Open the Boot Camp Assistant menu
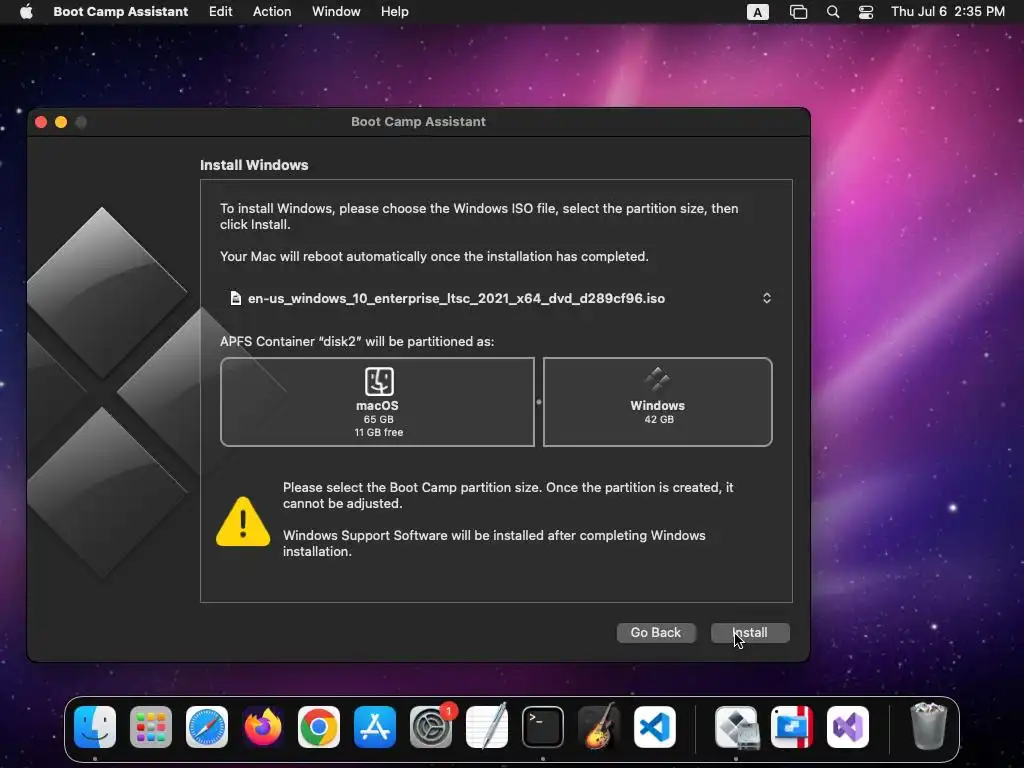 point(120,12)
